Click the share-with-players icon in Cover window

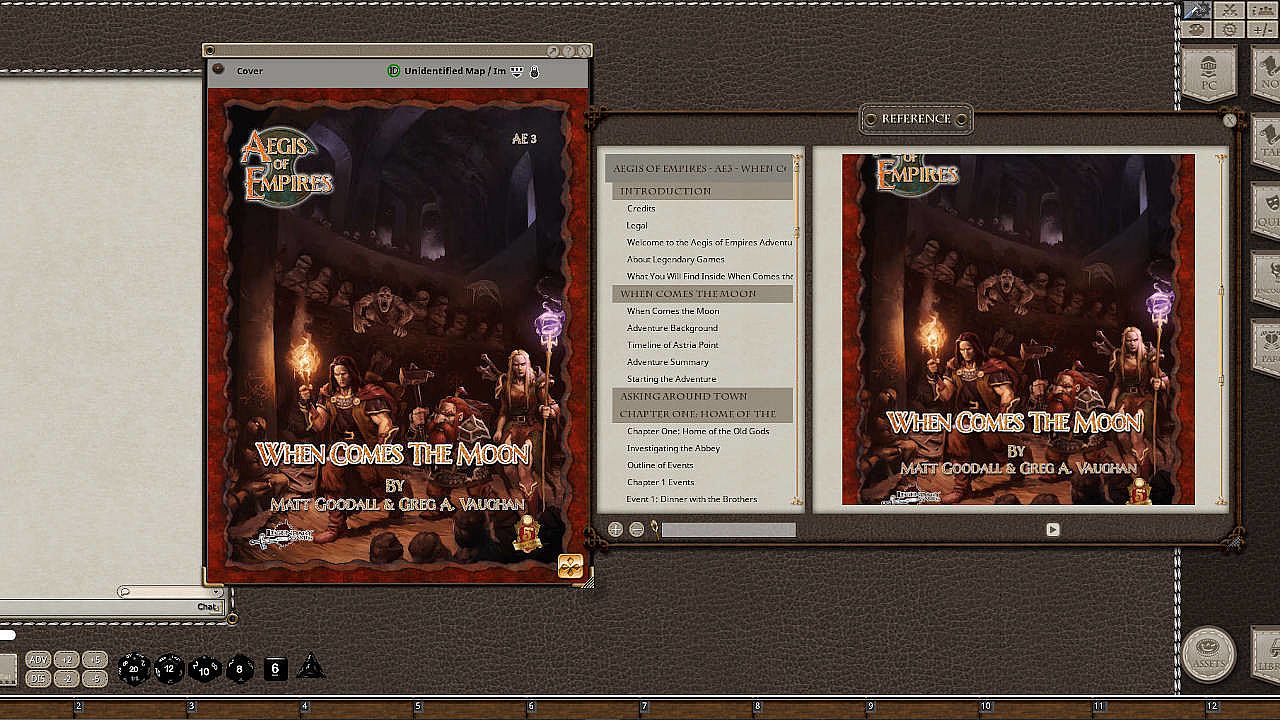point(517,71)
